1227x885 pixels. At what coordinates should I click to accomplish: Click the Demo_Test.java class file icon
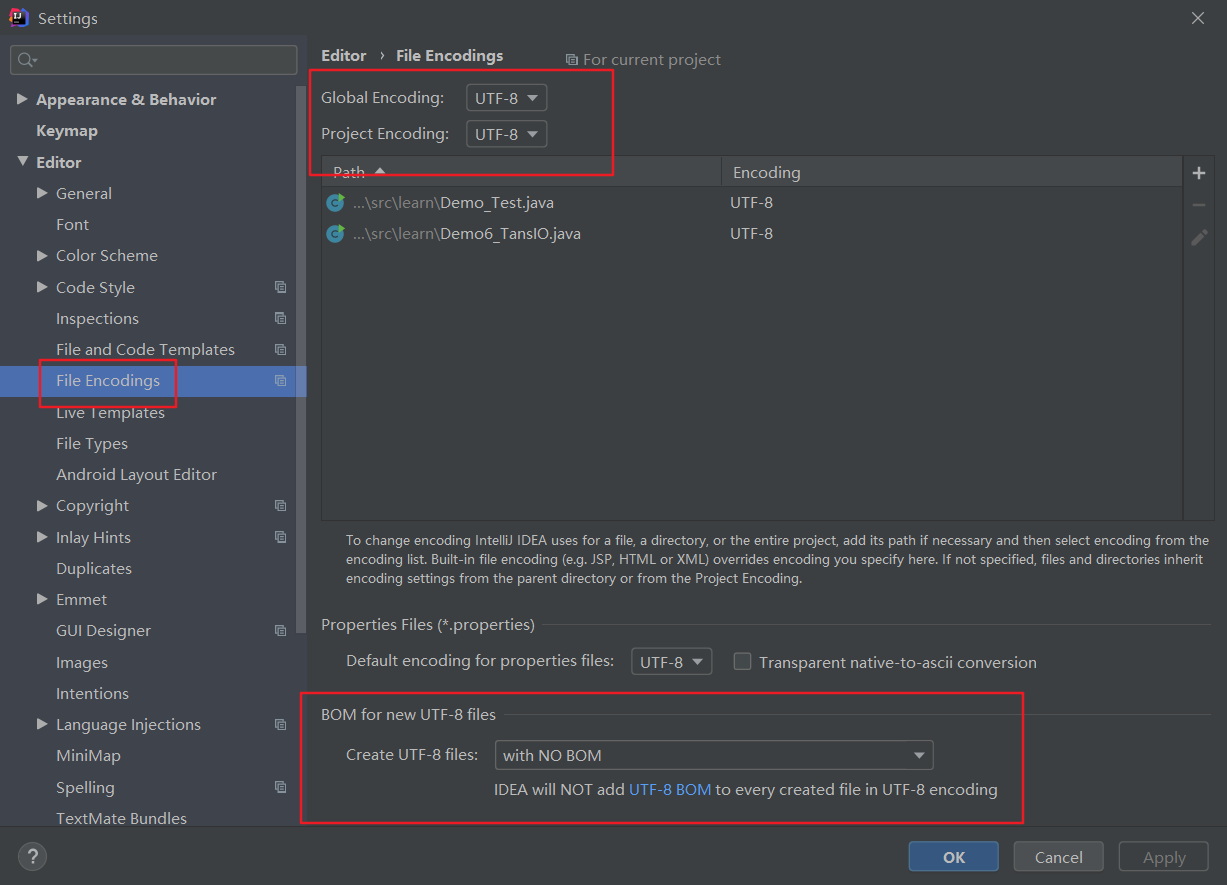[335, 203]
